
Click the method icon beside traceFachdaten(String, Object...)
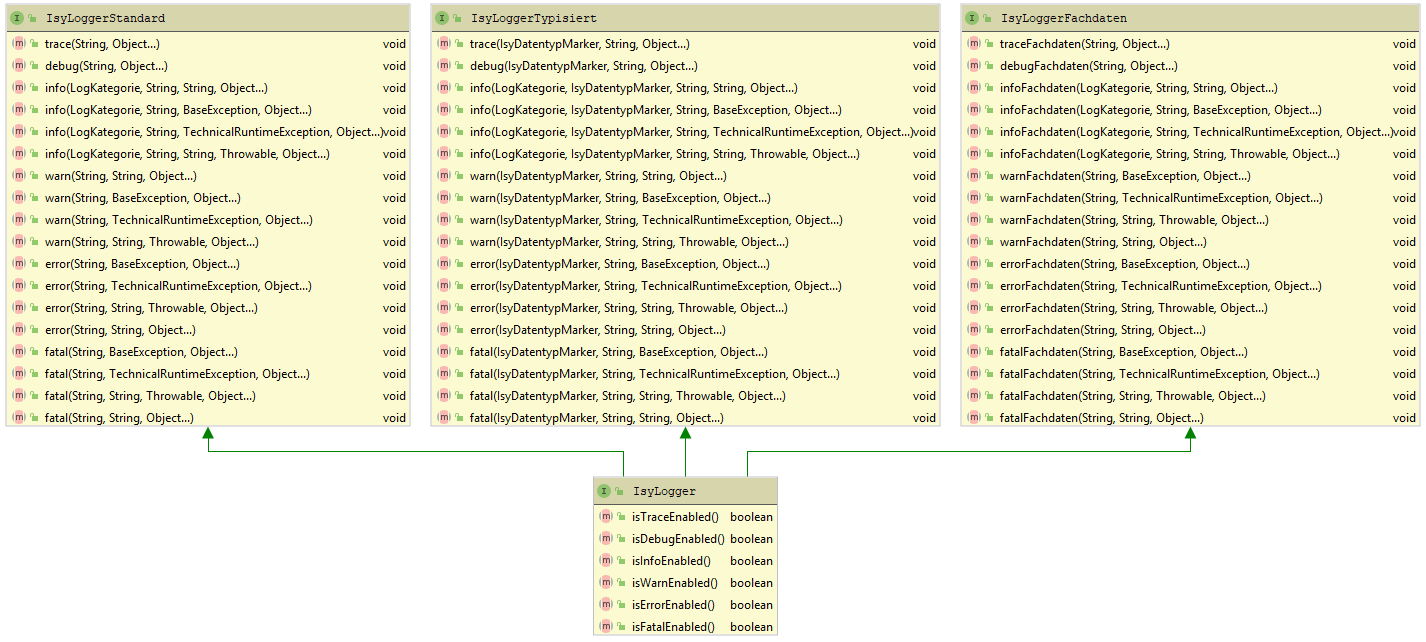pyautogui.click(x=974, y=43)
